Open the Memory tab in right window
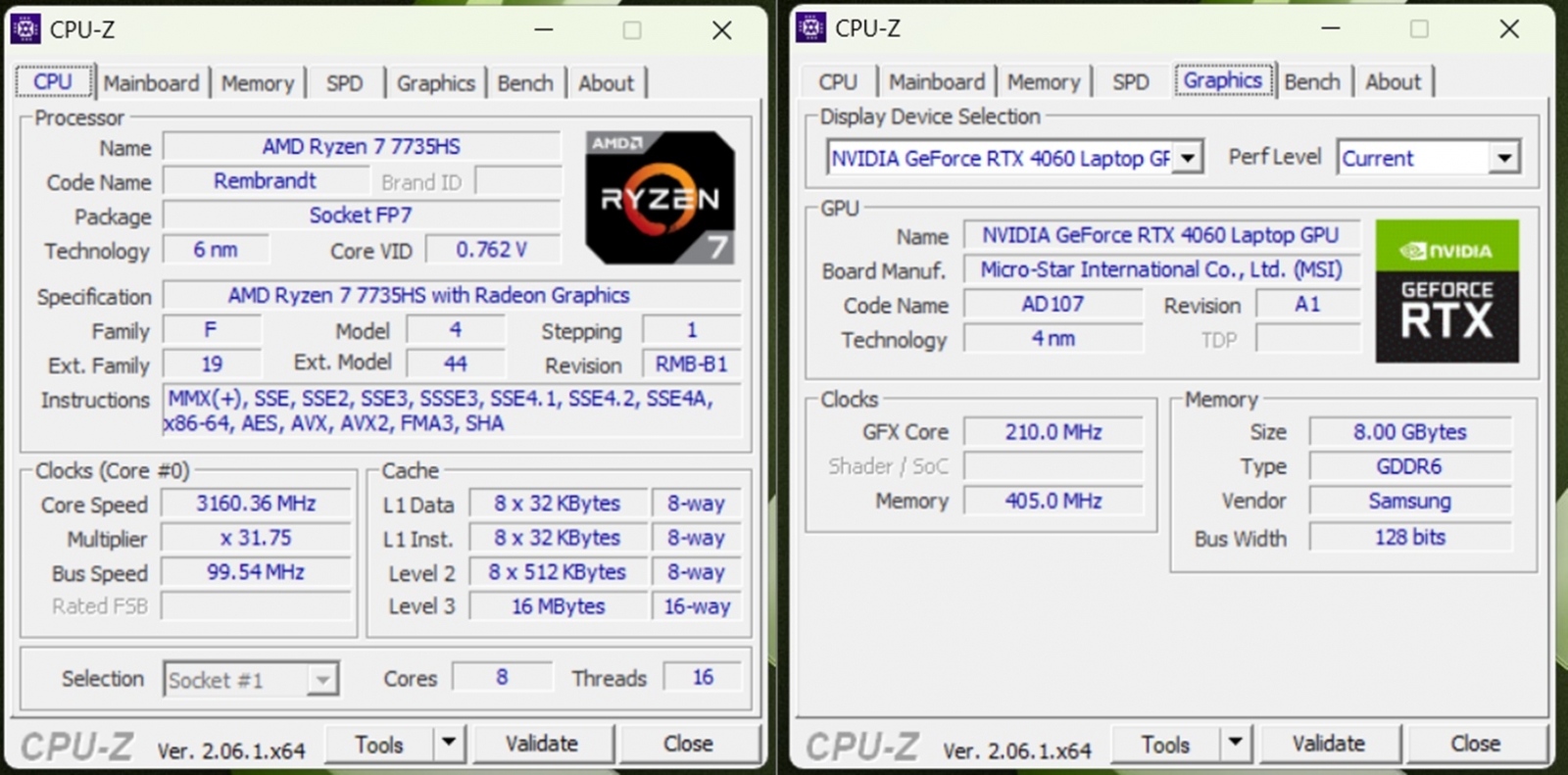The width and height of the screenshot is (1568, 775). click(x=1043, y=82)
